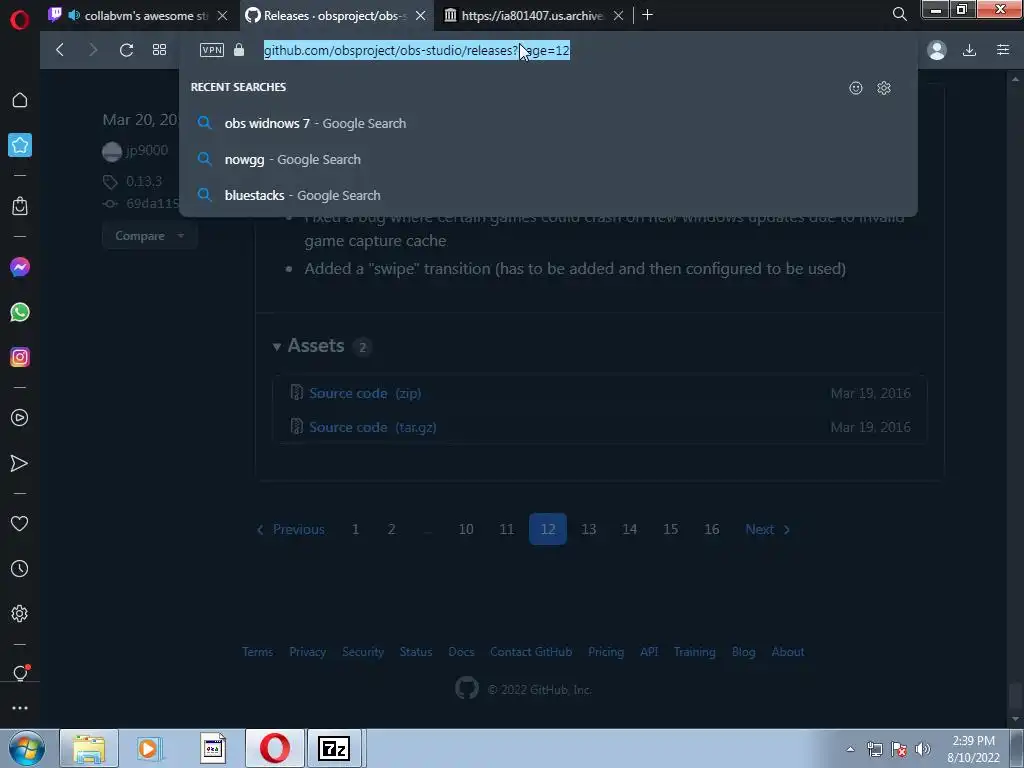Open sidebar heart Pinboards icon
The width and height of the screenshot is (1024, 768).
tap(20, 524)
